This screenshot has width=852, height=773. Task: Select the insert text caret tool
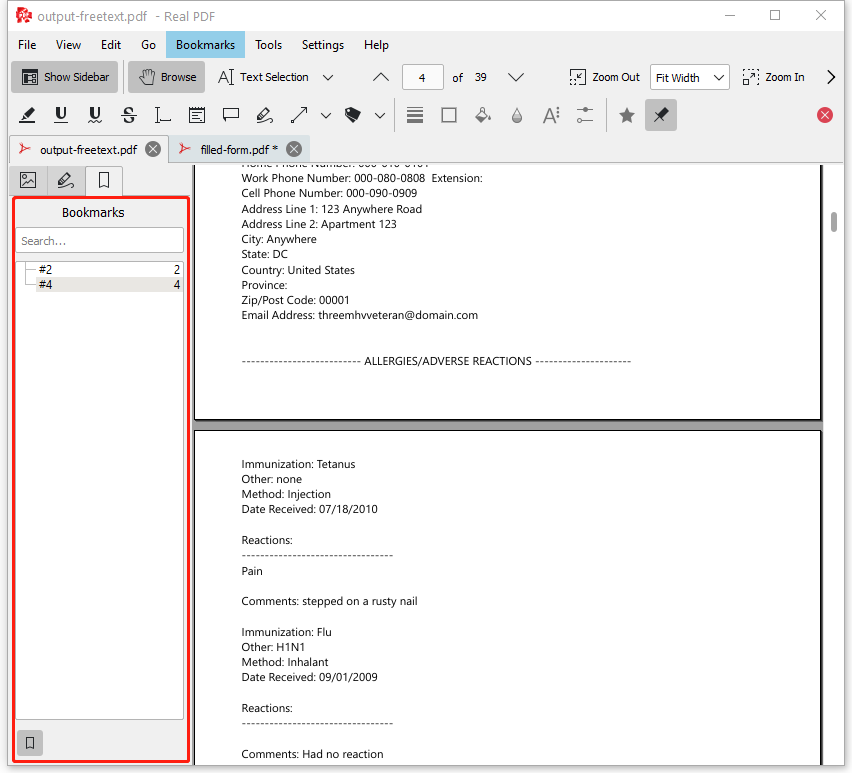coord(162,115)
